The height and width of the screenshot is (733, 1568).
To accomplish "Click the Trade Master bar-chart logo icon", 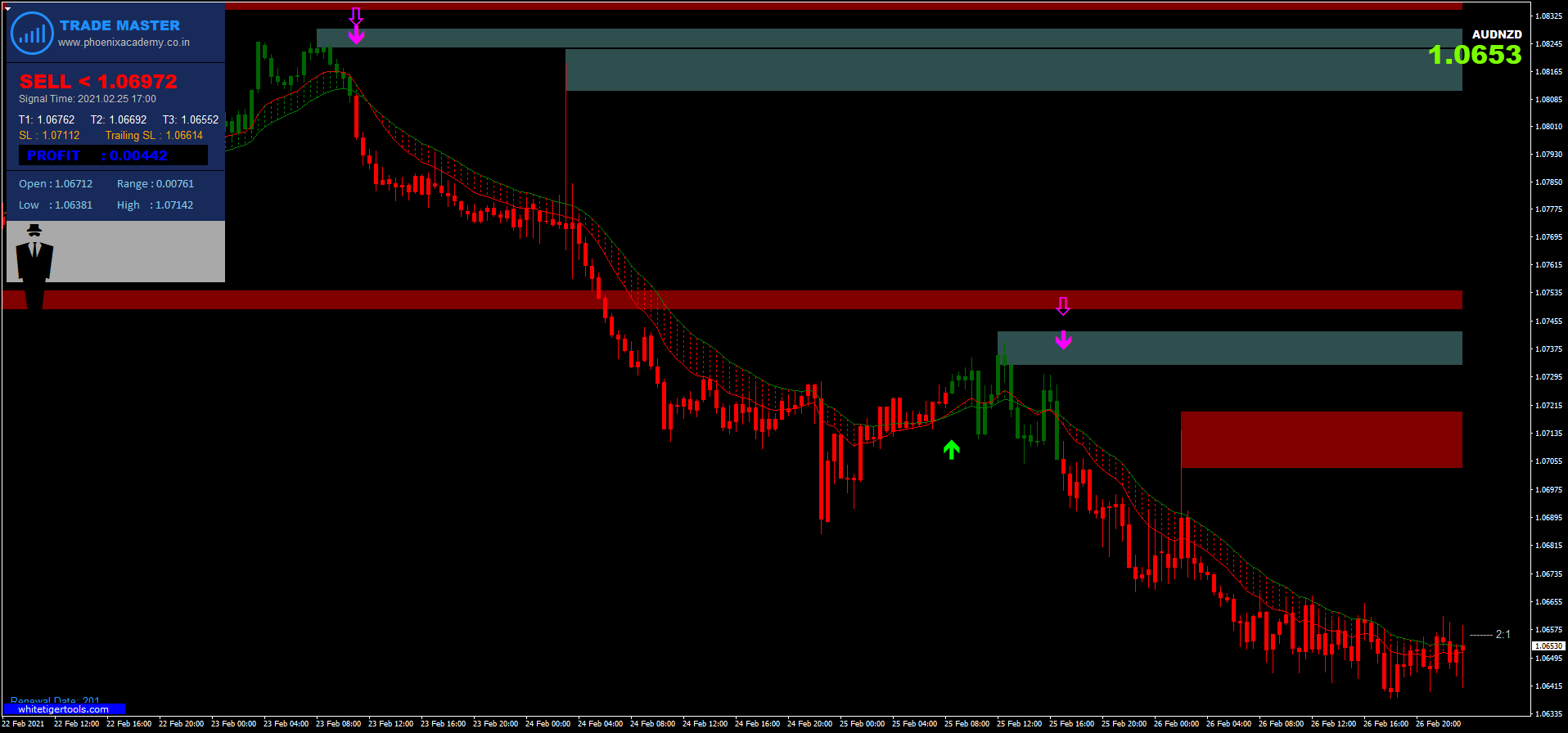I will [32, 34].
